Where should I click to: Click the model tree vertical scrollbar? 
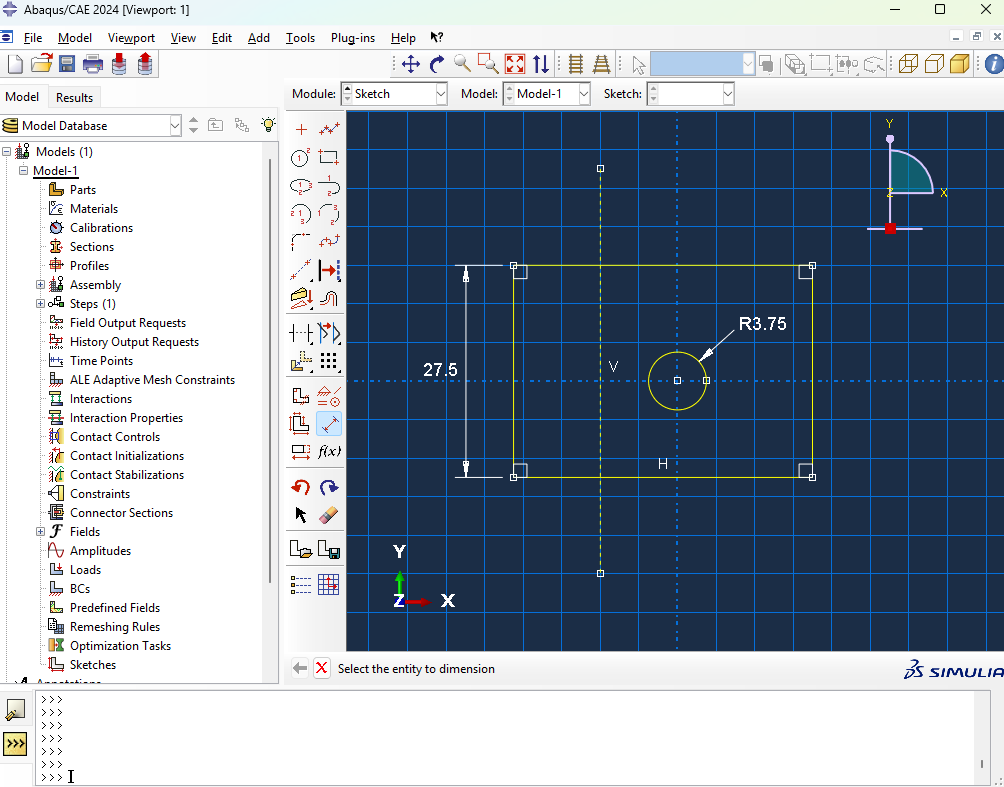pos(270,370)
